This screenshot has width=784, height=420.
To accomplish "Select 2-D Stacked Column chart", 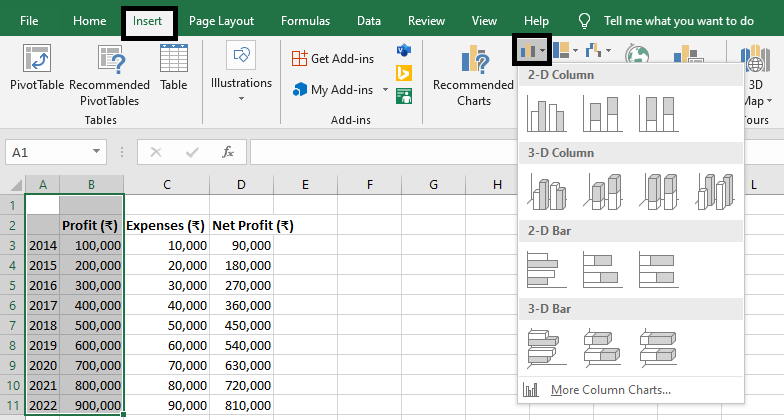I will [602, 114].
